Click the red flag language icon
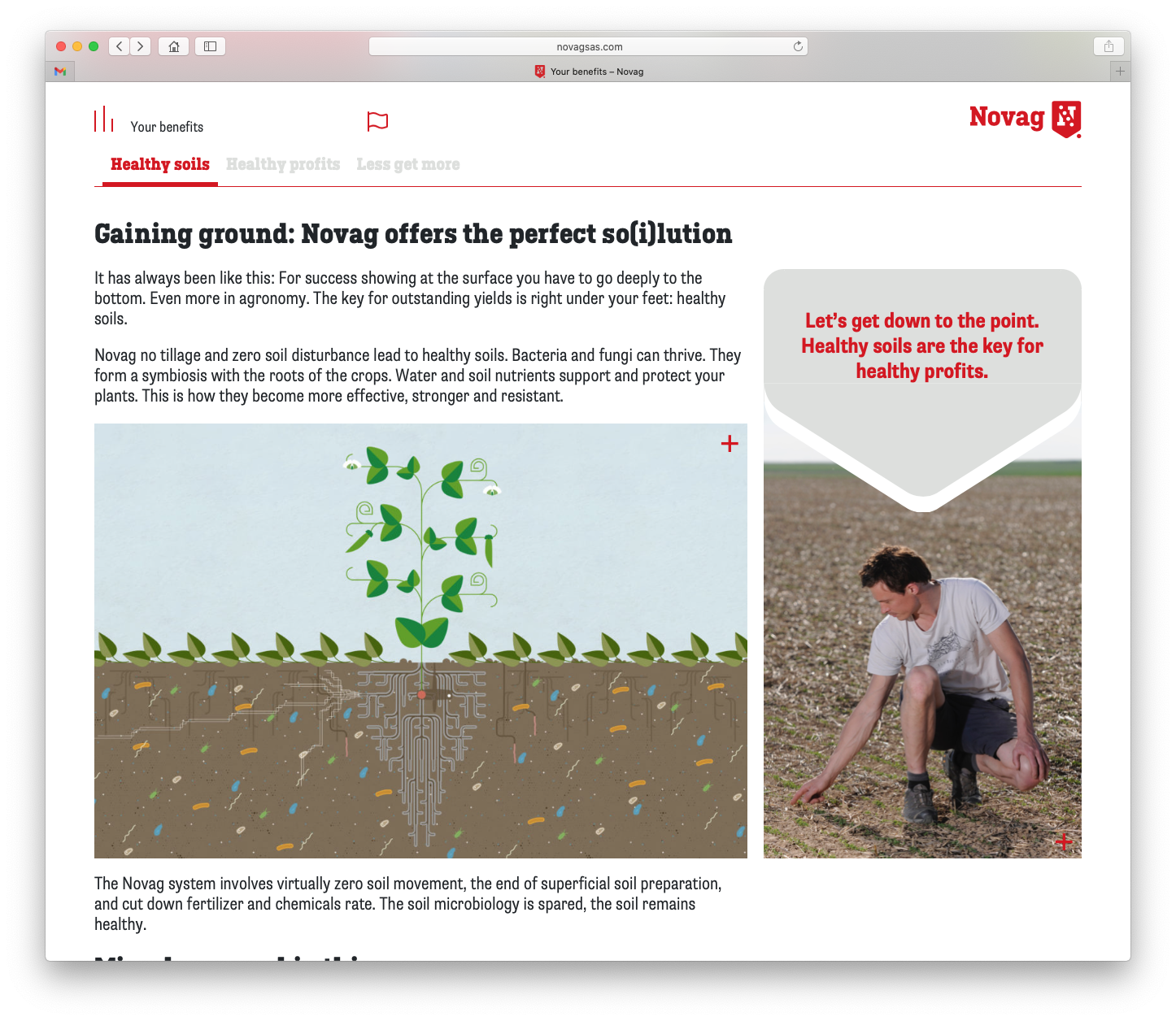The width and height of the screenshot is (1176, 1021). pos(377,121)
